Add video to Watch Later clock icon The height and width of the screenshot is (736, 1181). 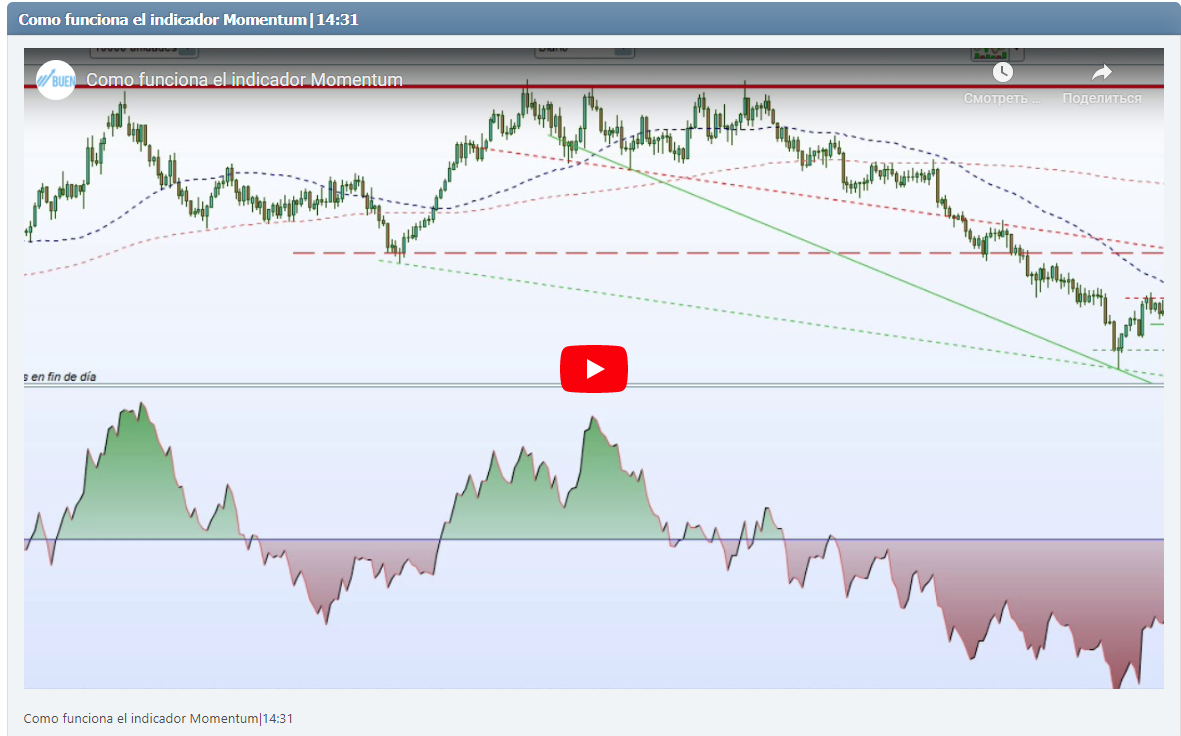click(1003, 72)
